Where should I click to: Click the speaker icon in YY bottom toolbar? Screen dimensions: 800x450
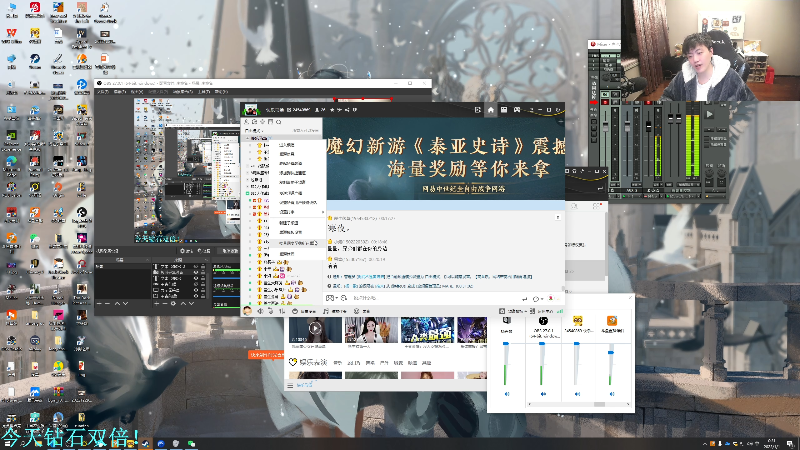[260, 311]
